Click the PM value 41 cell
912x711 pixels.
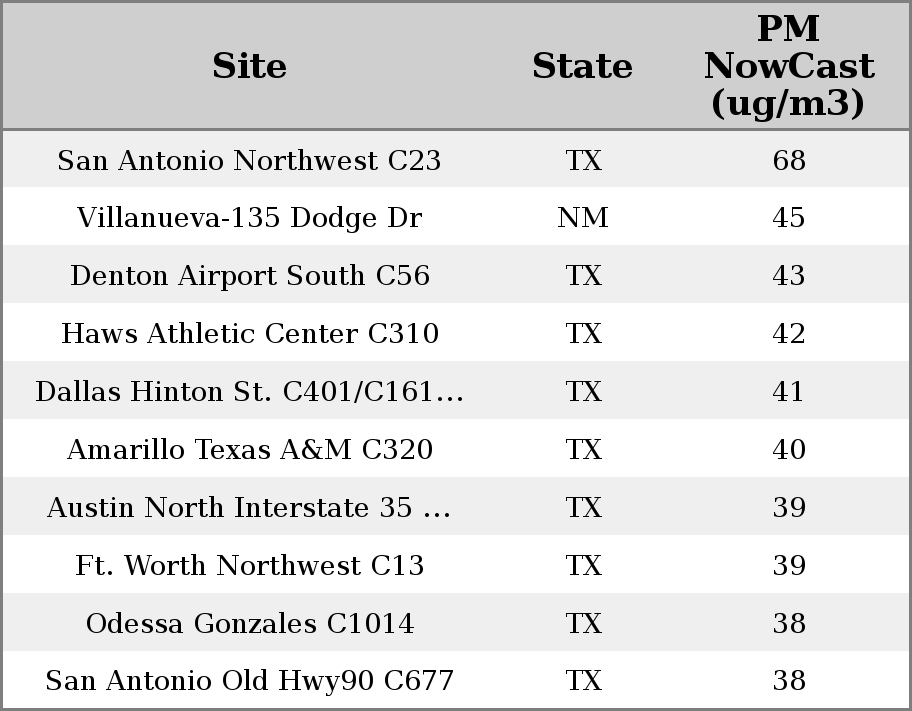789,392
